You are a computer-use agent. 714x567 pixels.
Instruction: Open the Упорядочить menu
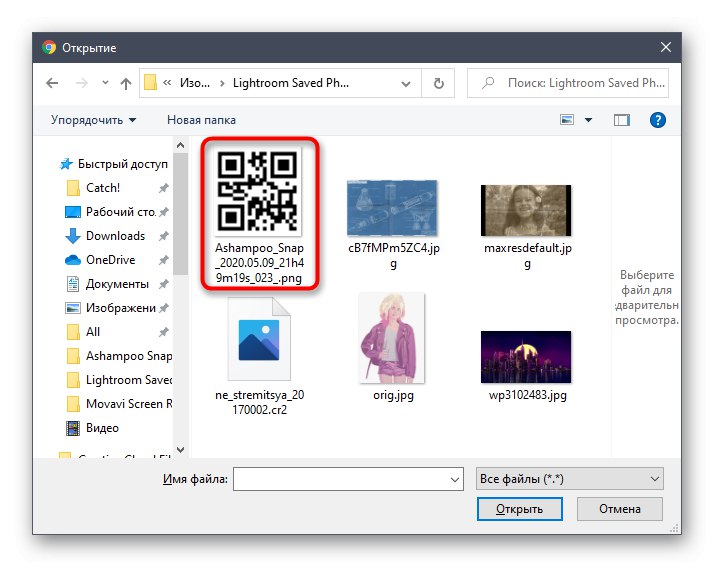tap(93, 120)
